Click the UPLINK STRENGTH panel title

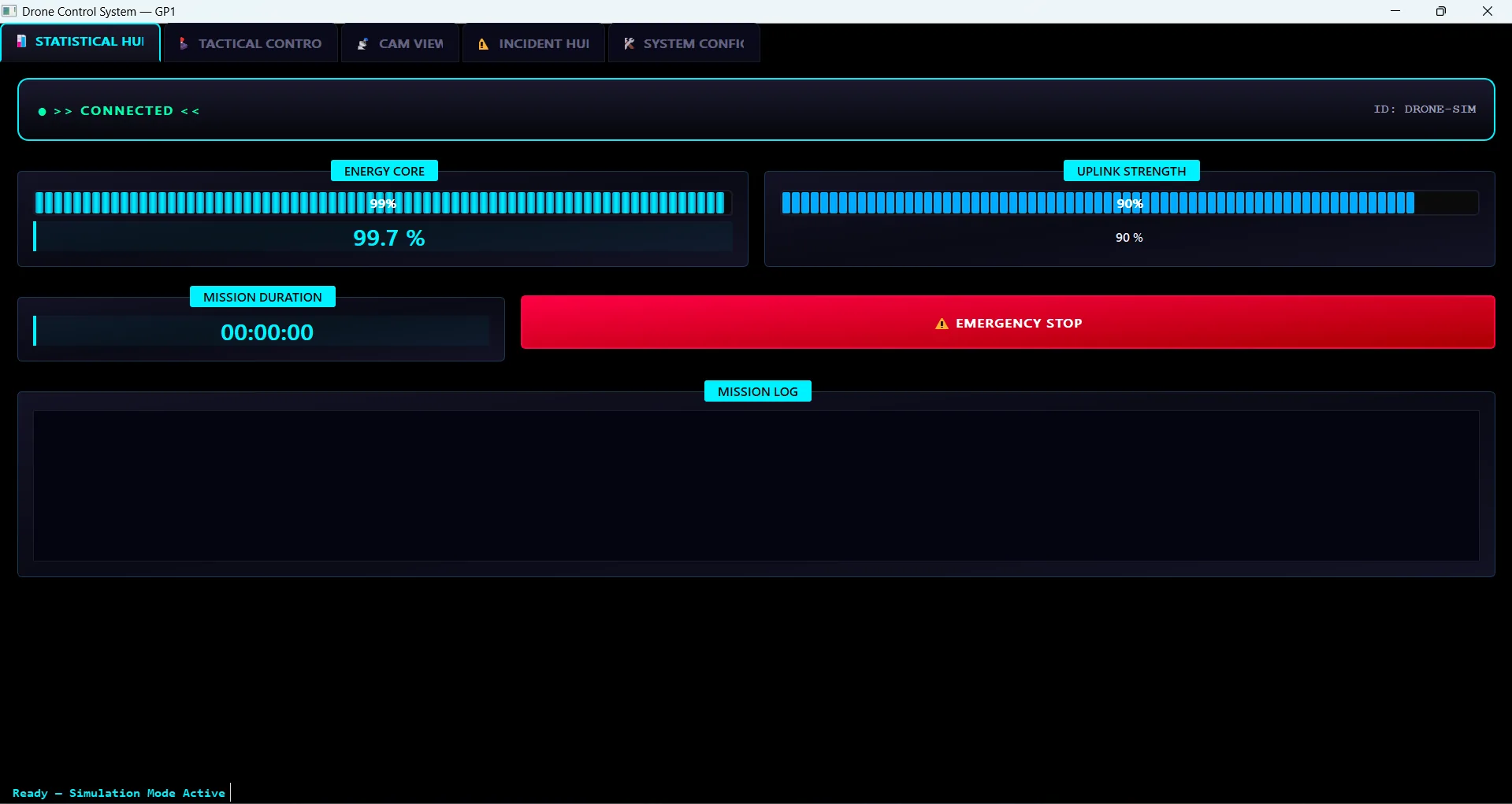pos(1131,171)
